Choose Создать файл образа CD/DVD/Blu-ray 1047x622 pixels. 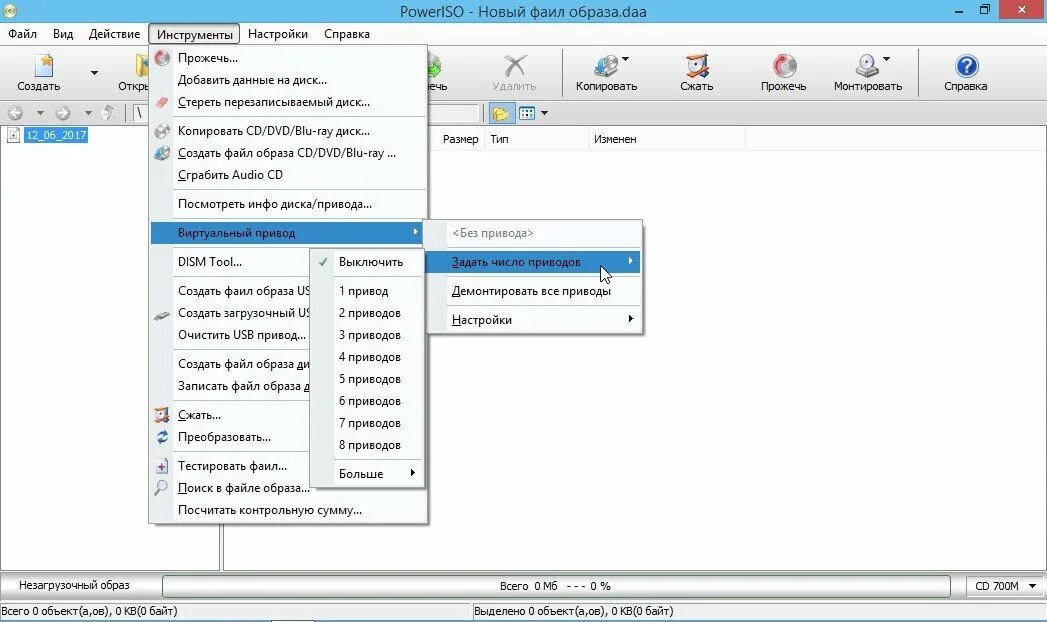288,153
